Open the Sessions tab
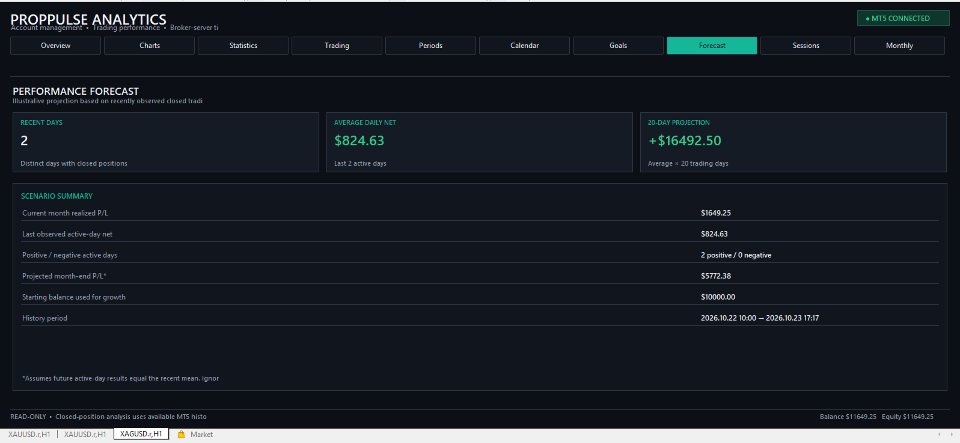 tap(805, 45)
